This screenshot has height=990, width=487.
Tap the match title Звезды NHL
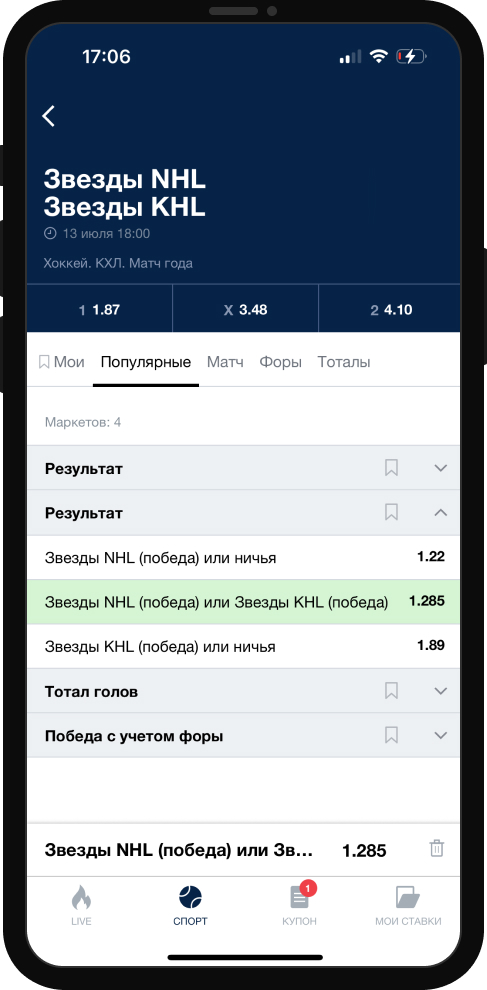click(124, 179)
